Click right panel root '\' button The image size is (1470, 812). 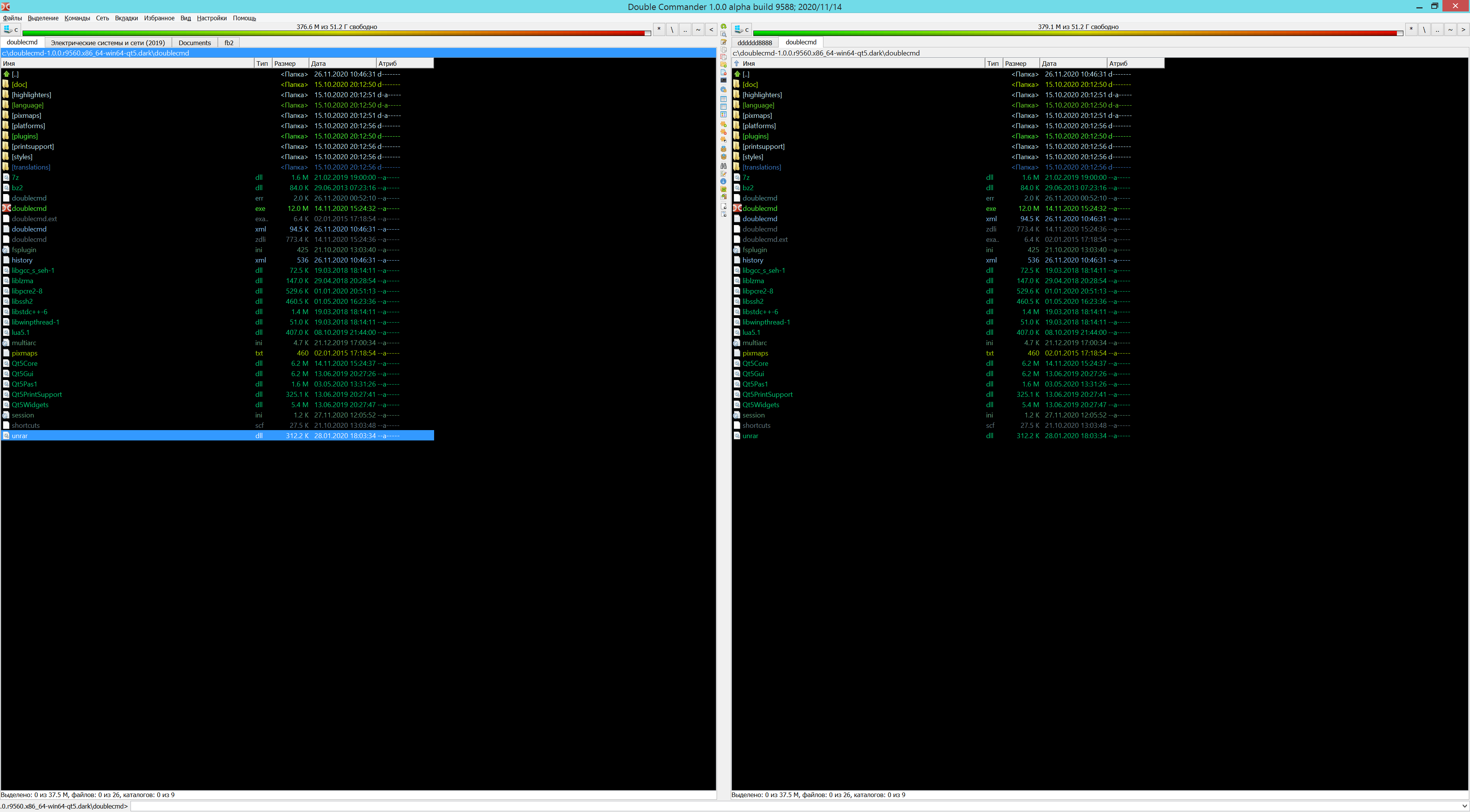point(1424,29)
